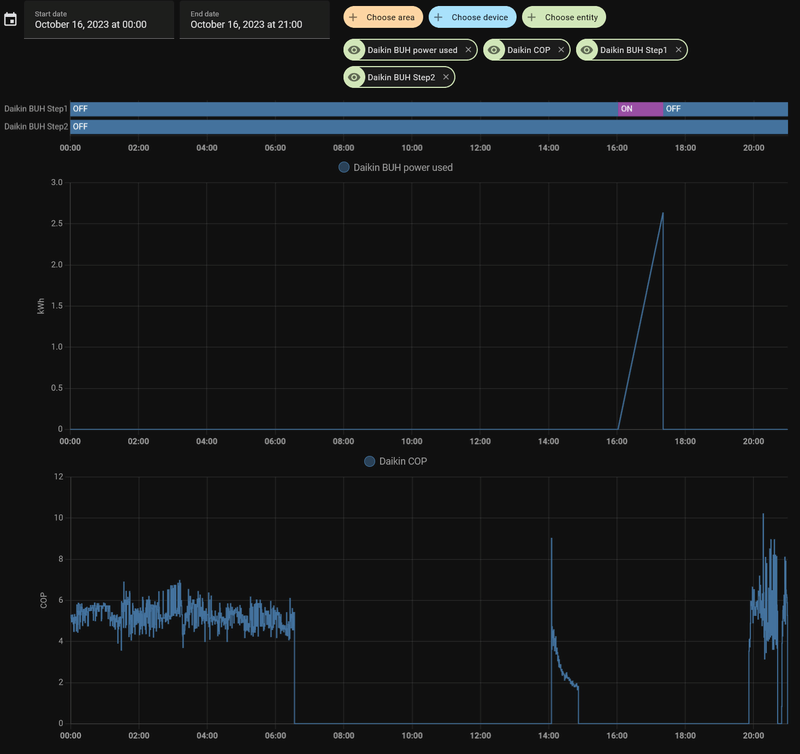Click the plus icon in Choose area
This screenshot has width=800, height=754.
(x=353, y=17)
